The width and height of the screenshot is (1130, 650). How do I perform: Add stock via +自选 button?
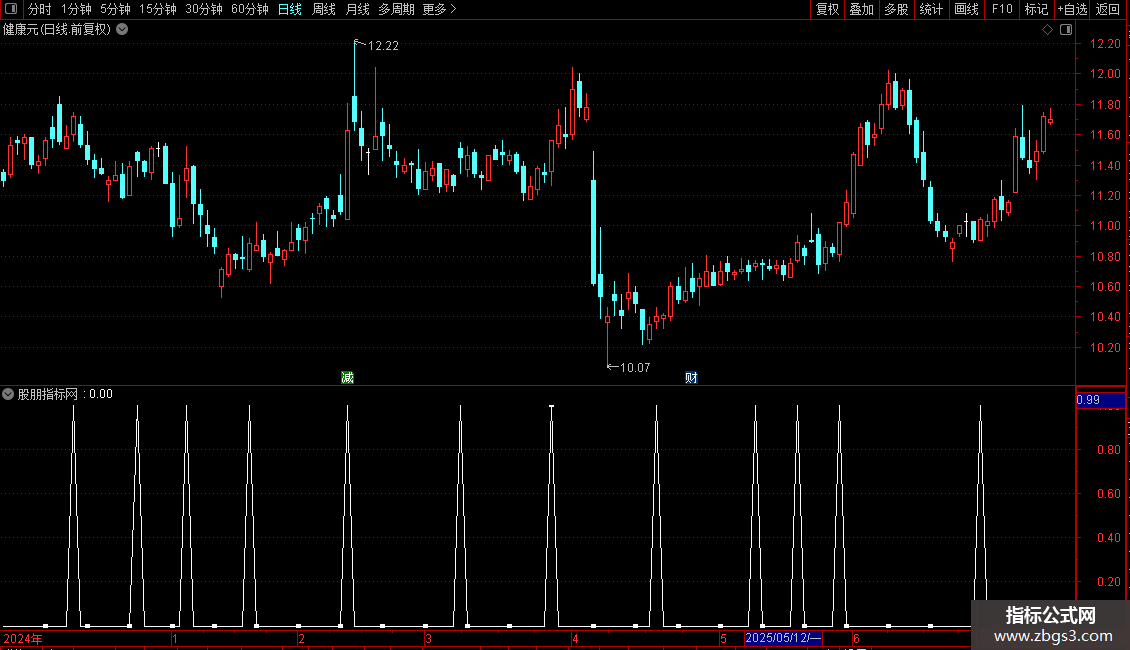click(1072, 9)
